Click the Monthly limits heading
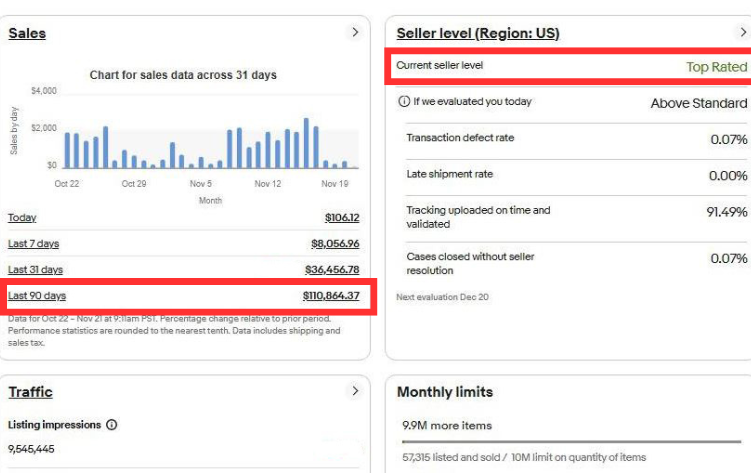 tap(444, 392)
